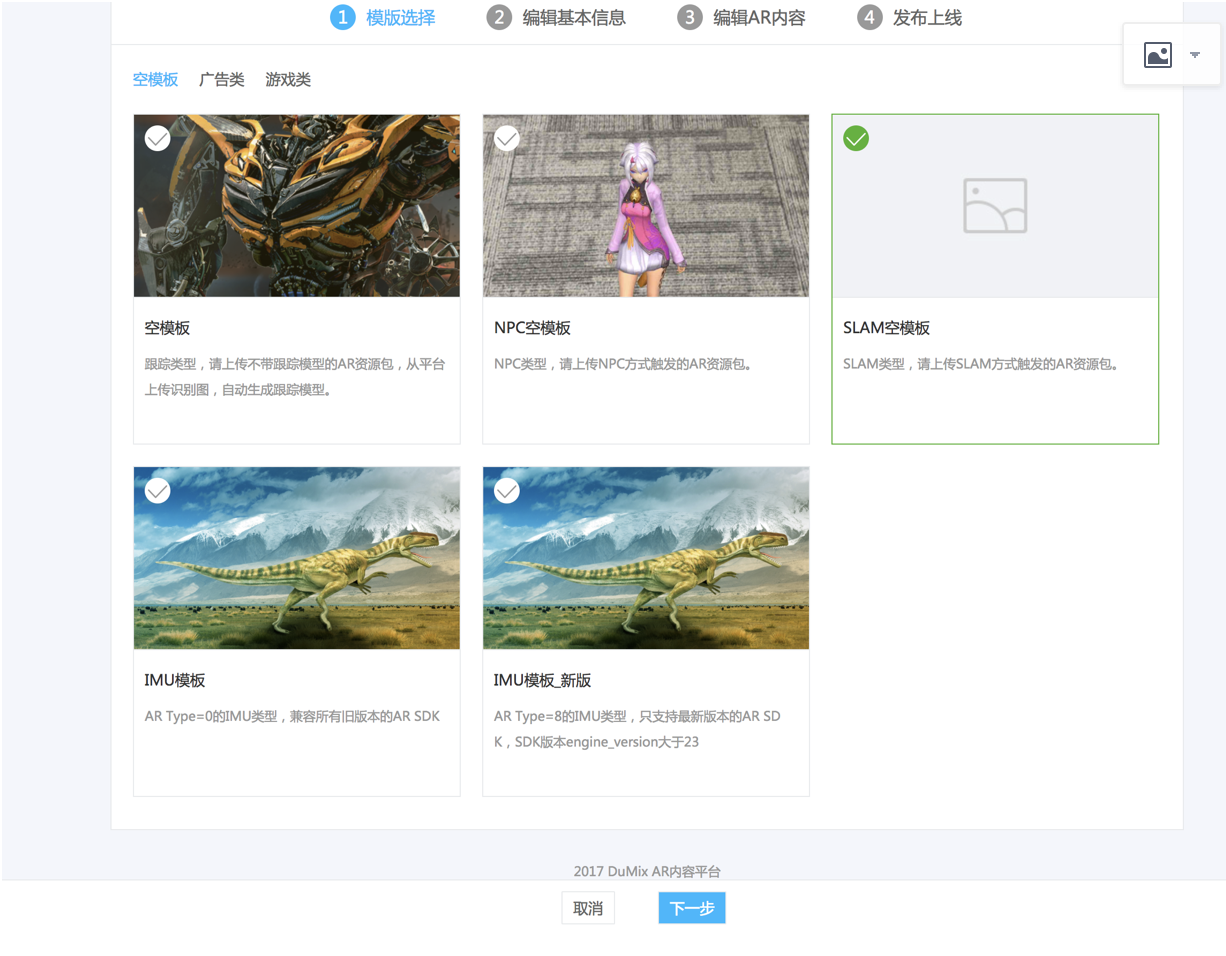The width and height of the screenshot is (1226, 956).
Task: Select the IMU模板 template checkmark
Action: pyautogui.click(x=157, y=490)
